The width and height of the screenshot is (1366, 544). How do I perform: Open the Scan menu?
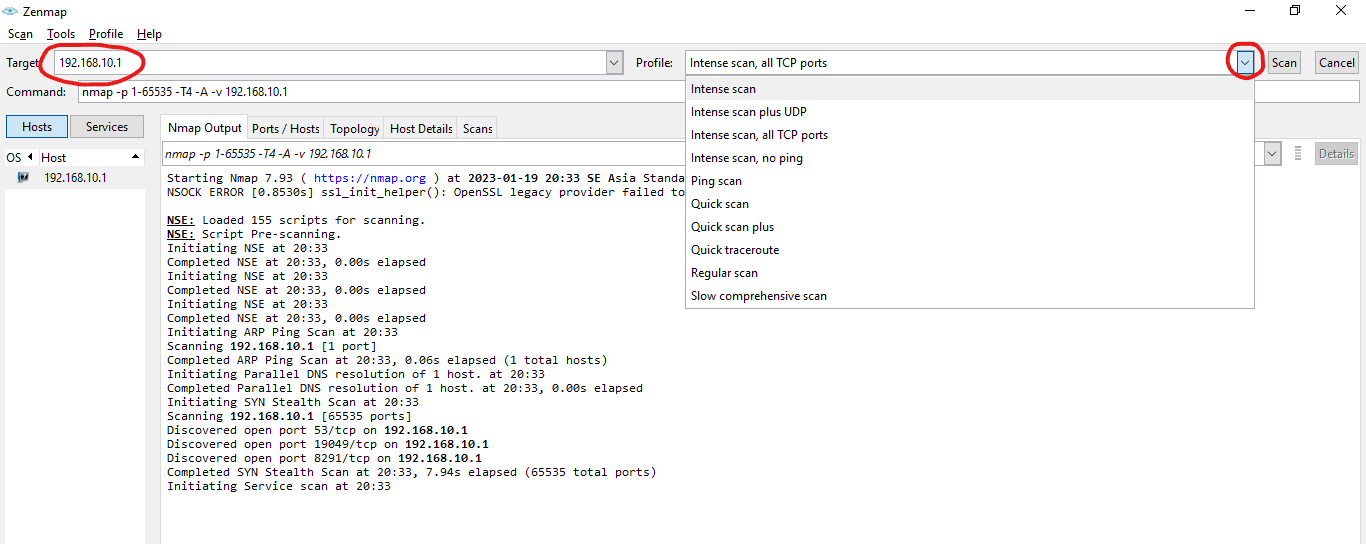(x=20, y=34)
